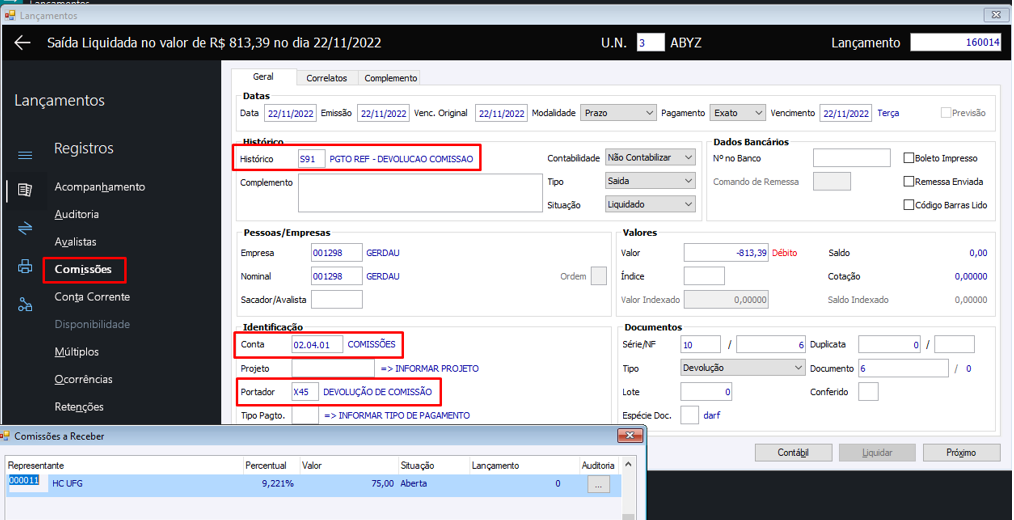Select the Registros book icon in sidebar
Screen dimensions: 1014x520
click(x=25, y=190)
